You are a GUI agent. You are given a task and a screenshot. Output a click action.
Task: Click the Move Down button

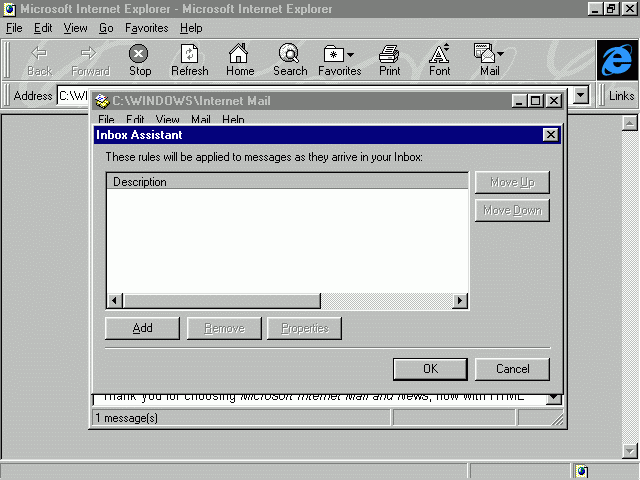point(512,211)
